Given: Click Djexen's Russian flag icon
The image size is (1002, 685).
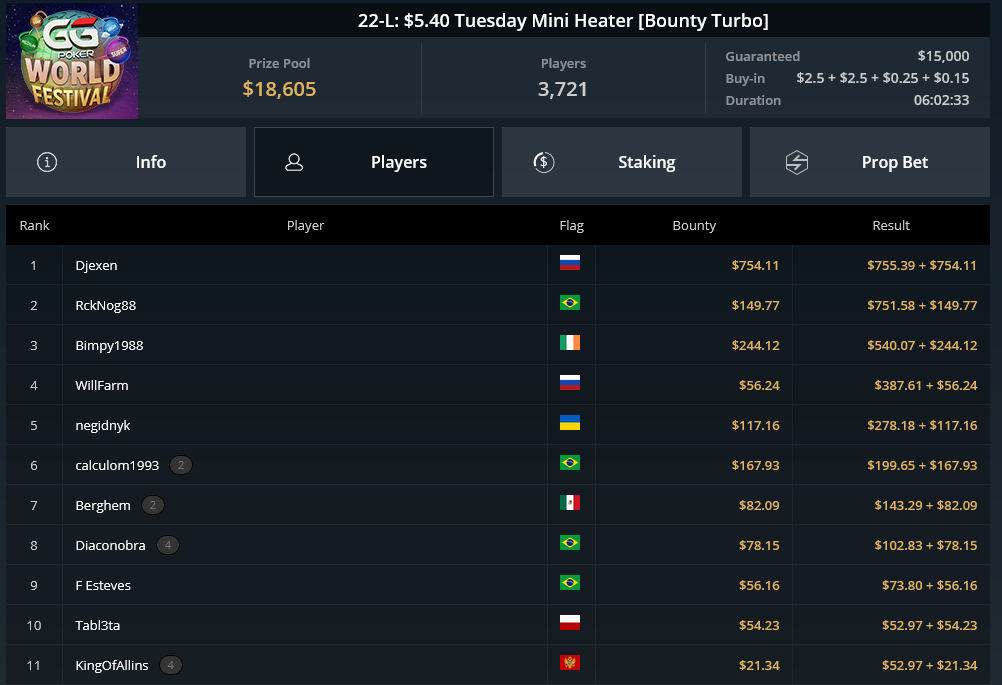Looking at the screenshot, I should pos(570,263).
